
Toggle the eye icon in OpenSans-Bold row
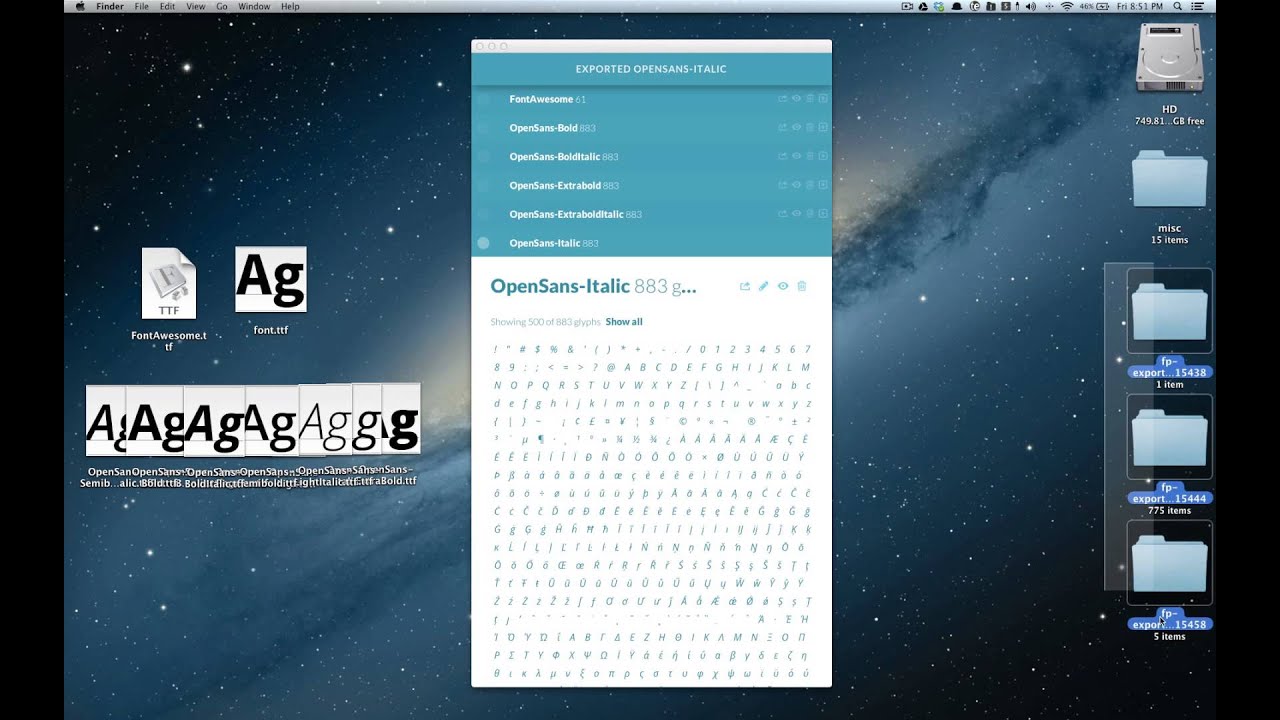pos(797,128)
